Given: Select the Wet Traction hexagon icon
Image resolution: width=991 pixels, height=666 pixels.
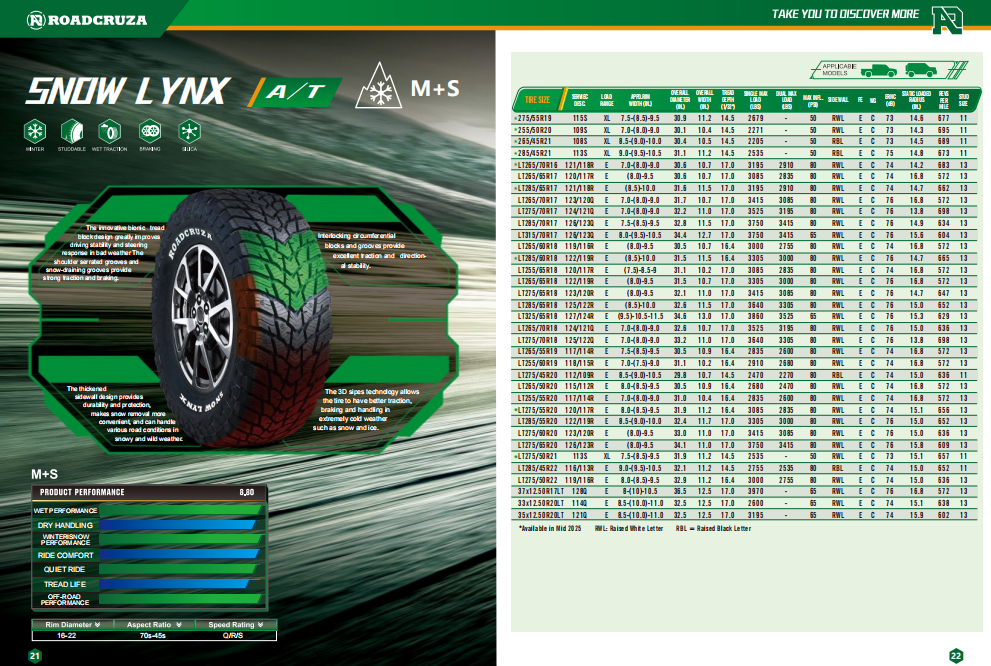Looking at the screenshot, I should coord(109,131).
